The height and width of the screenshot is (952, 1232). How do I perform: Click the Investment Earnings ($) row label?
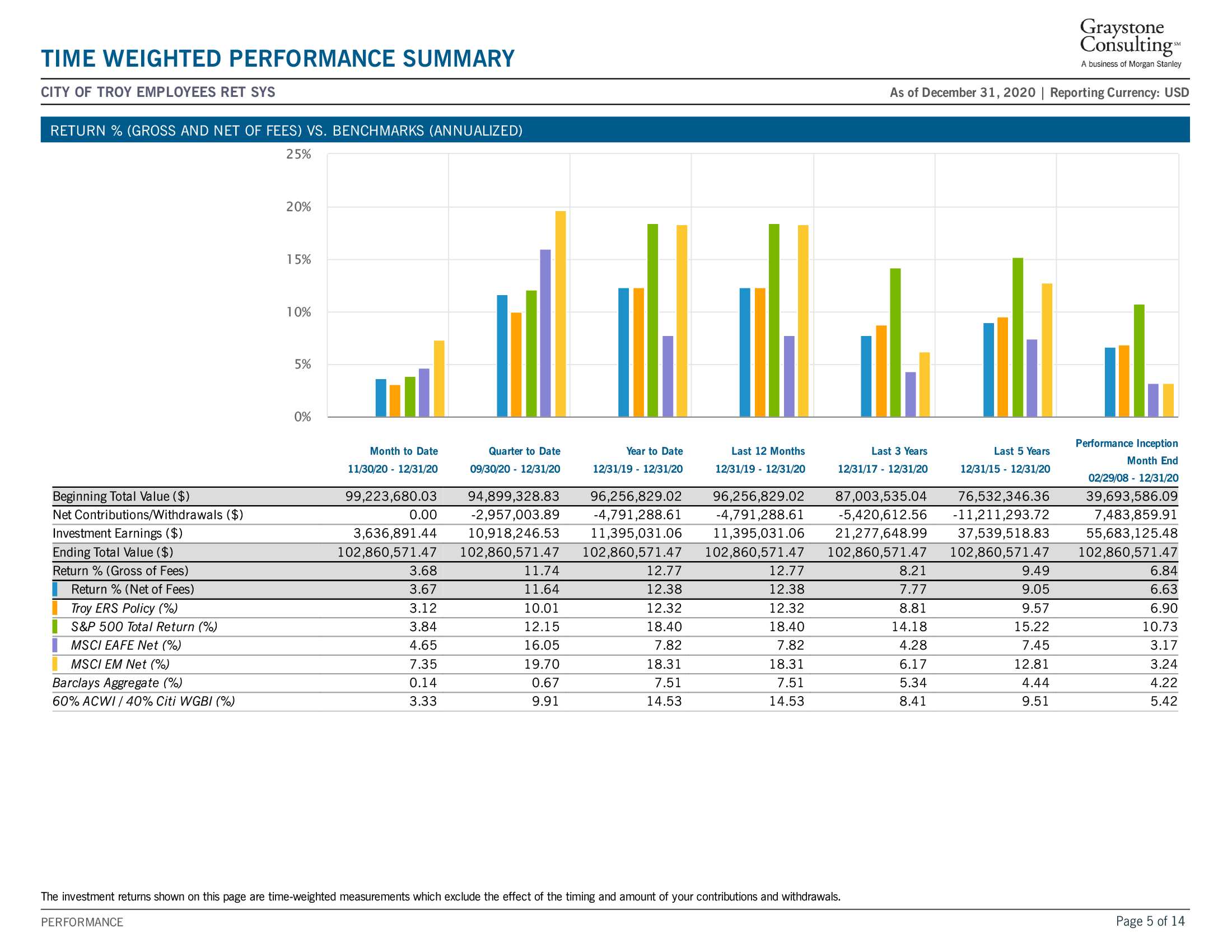[x=118, y=534]
